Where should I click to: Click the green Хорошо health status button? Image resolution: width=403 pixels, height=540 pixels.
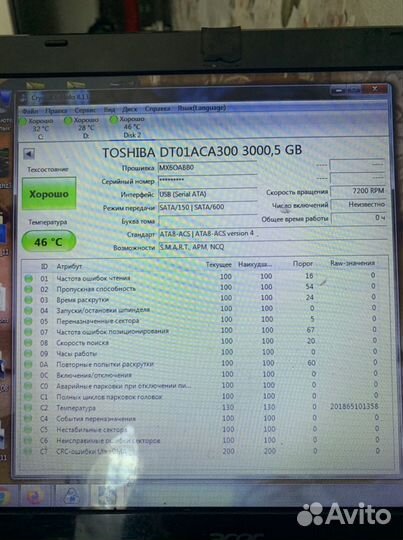click(49, 194)
